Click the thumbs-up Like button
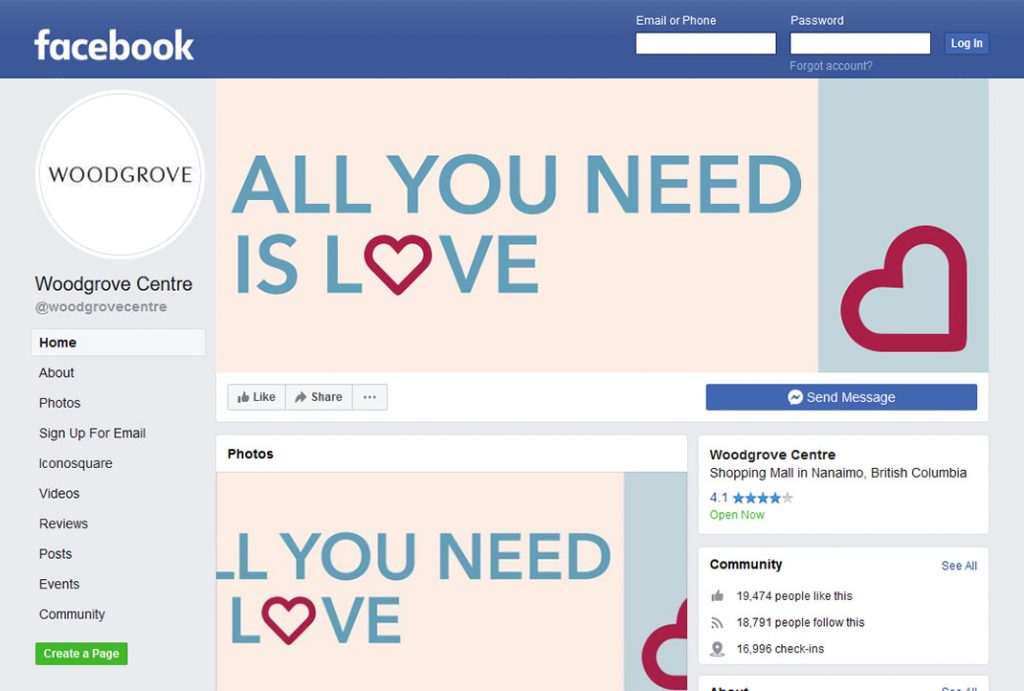 (x=257, y=397)
